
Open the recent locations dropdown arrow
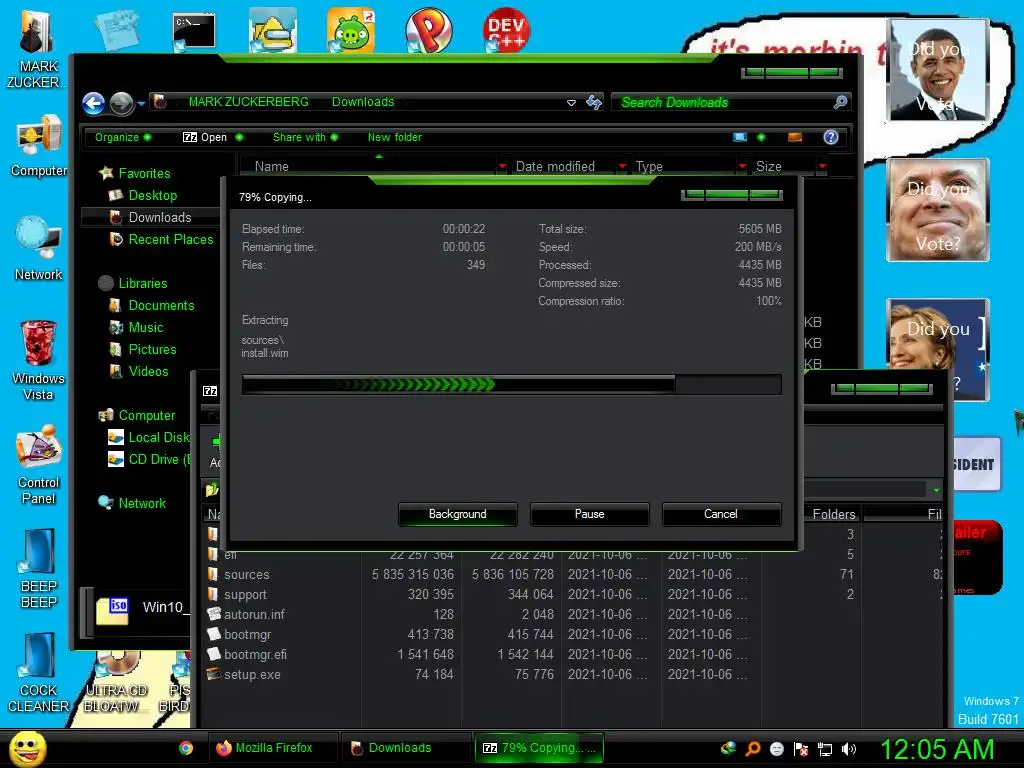coord(141,104)
